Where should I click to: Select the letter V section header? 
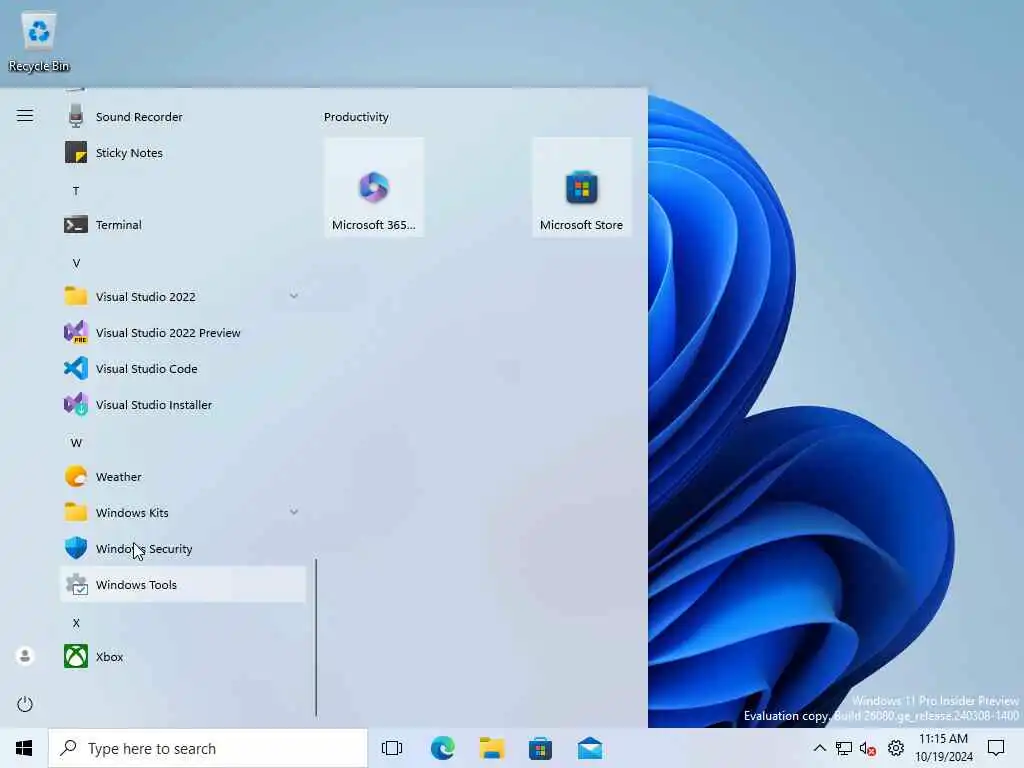point(76,263)
